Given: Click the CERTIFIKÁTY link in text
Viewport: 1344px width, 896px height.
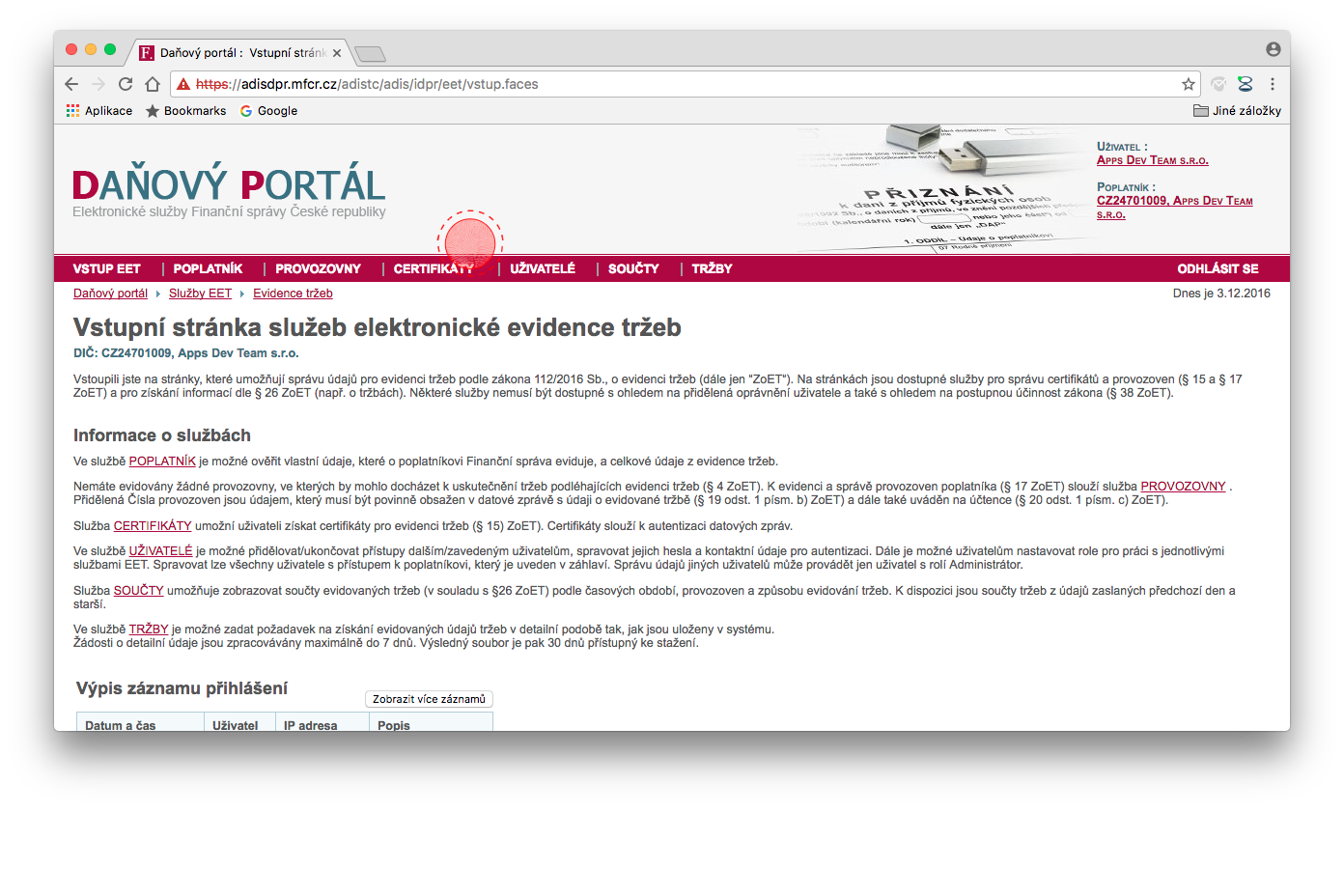Looking at the screenshot, I should click(x=153, y=526).
